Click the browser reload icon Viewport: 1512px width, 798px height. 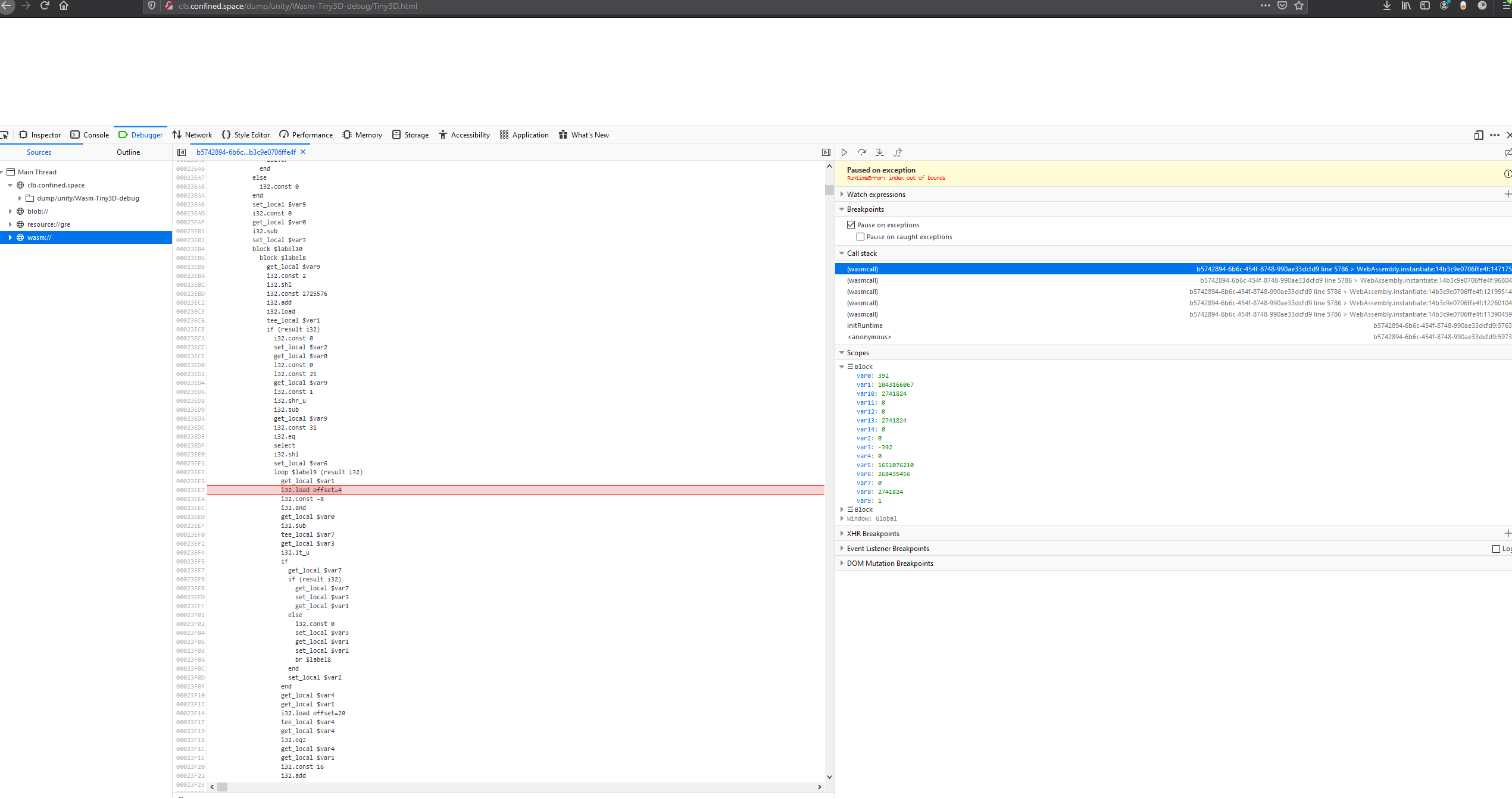pos(45,6)
